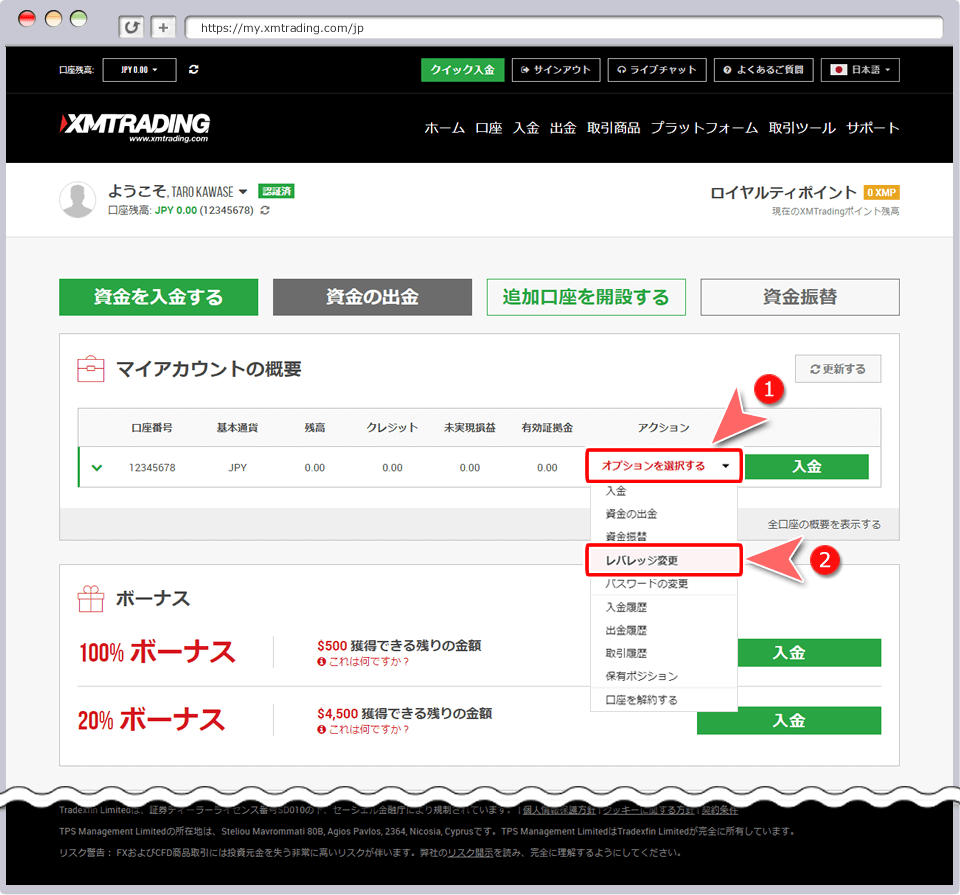Choose 口座を解約する in the dropdown list
Viewport: 960px width, 895px height.
(x=641, y=700)
